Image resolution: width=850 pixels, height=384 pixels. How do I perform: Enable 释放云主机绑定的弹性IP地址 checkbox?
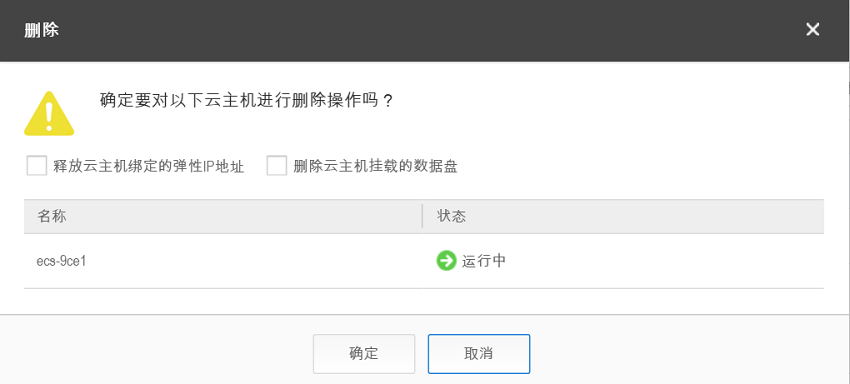(x=37, y=166)
